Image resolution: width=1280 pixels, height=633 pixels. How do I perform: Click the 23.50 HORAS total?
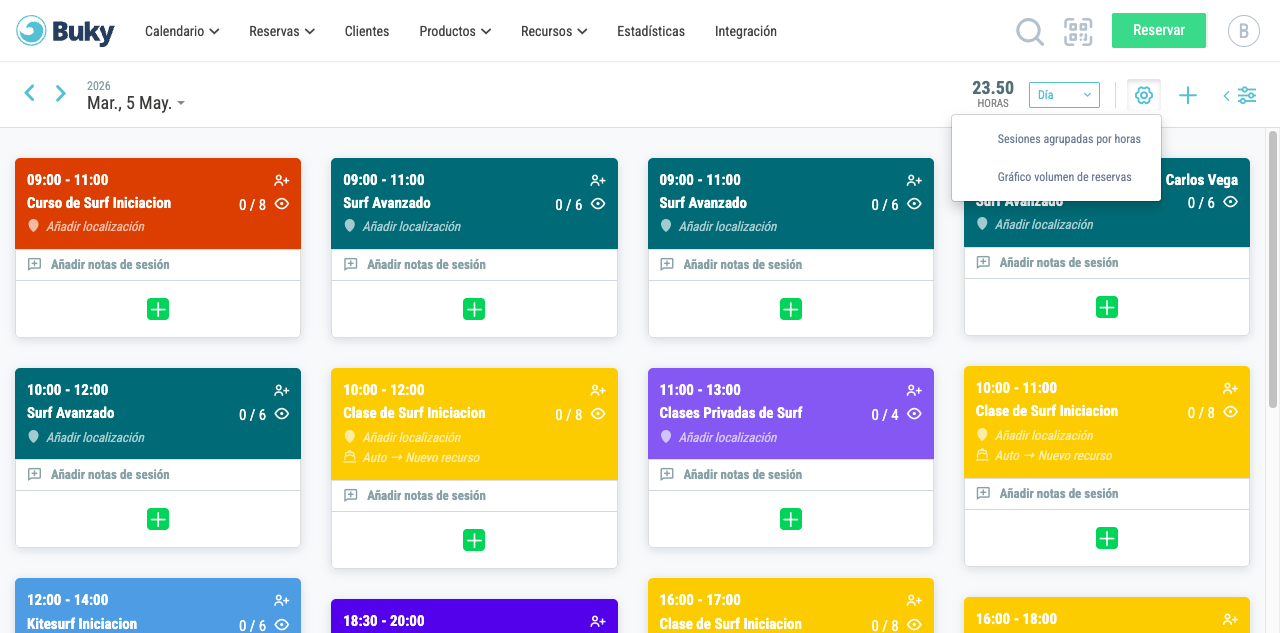coord(993,94)
